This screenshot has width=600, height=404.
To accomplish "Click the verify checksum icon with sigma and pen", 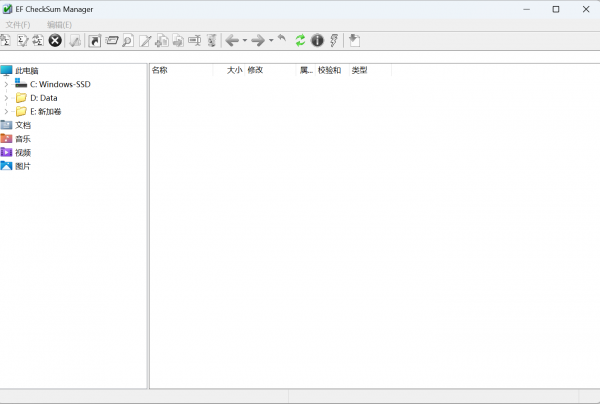I will (x=23, y=41).
